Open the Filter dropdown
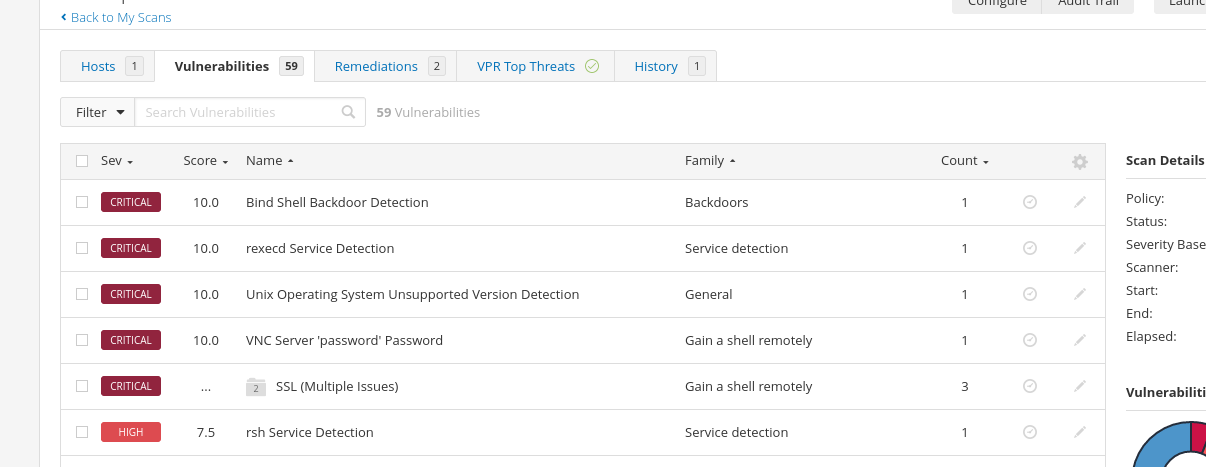 click(98, 112)
